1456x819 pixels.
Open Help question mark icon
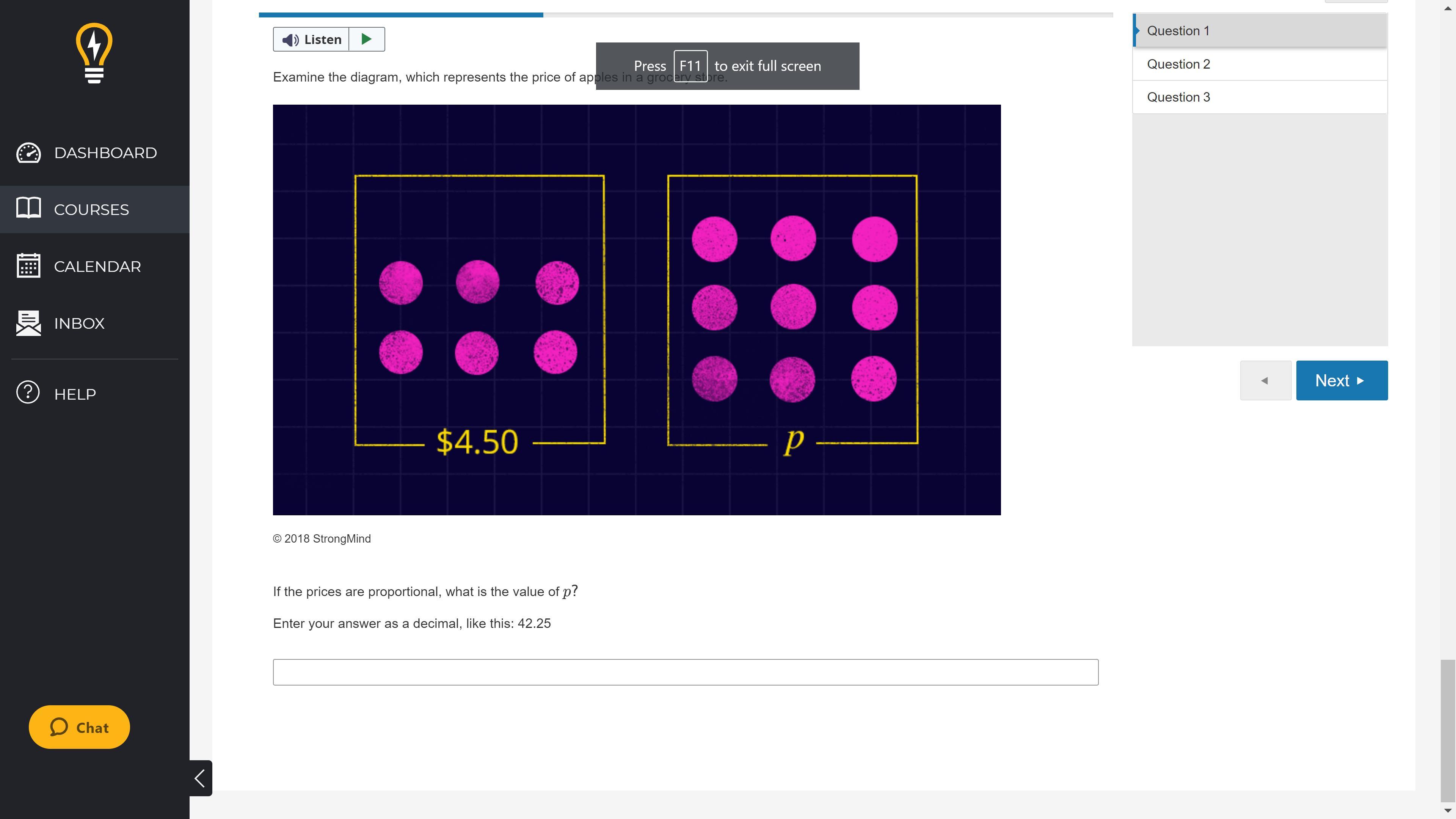point(28,393)
